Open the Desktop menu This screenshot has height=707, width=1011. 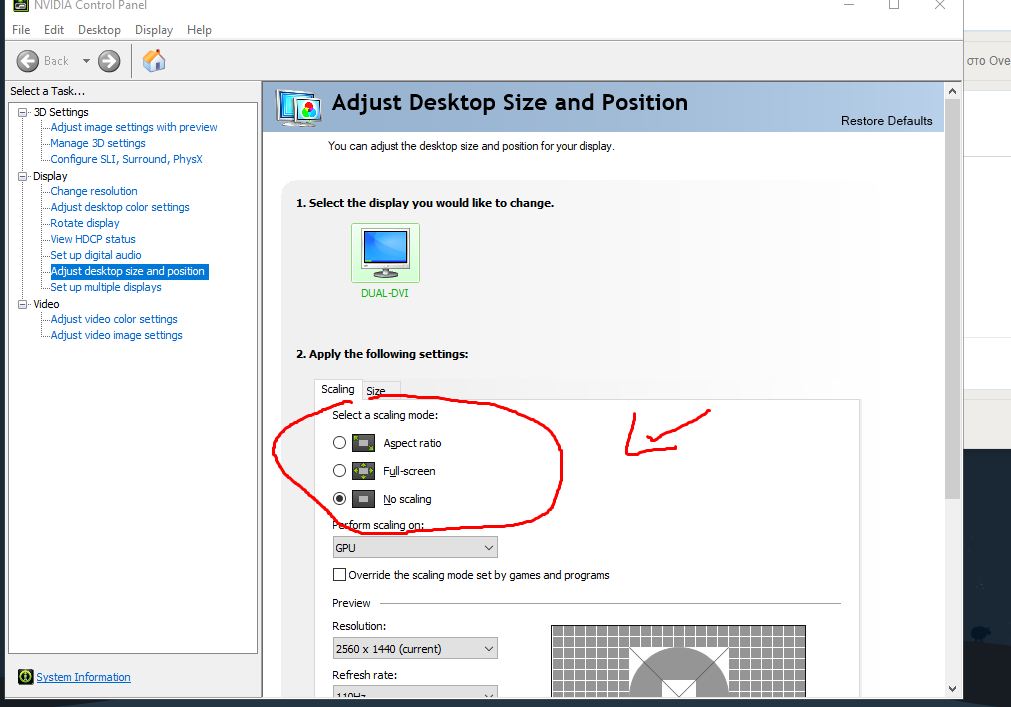[x=99, y=30]
